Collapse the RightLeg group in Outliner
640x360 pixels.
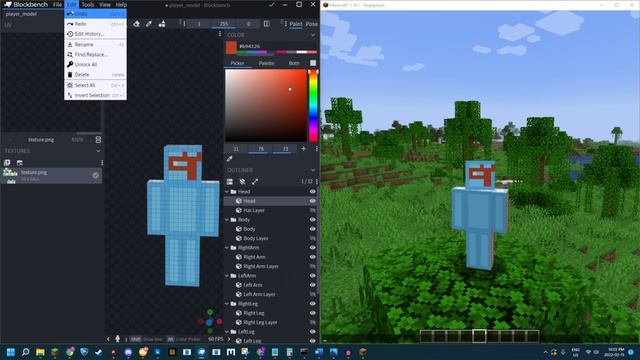227,304
